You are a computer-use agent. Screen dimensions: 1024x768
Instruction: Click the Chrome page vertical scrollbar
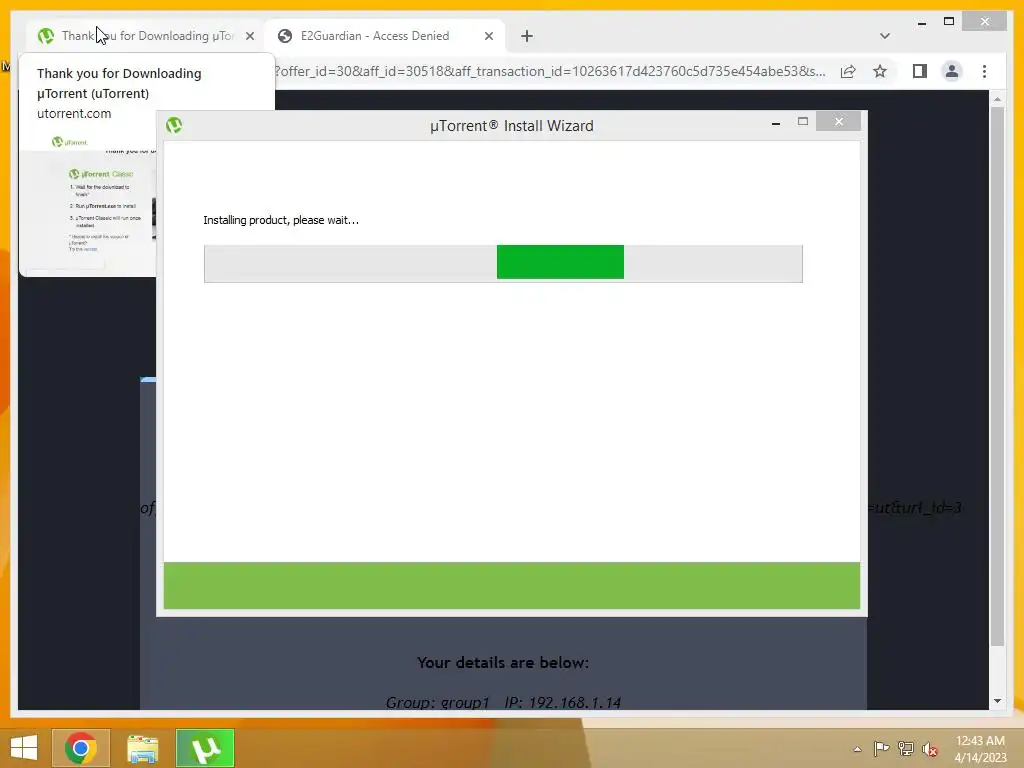tap(997, 376)
